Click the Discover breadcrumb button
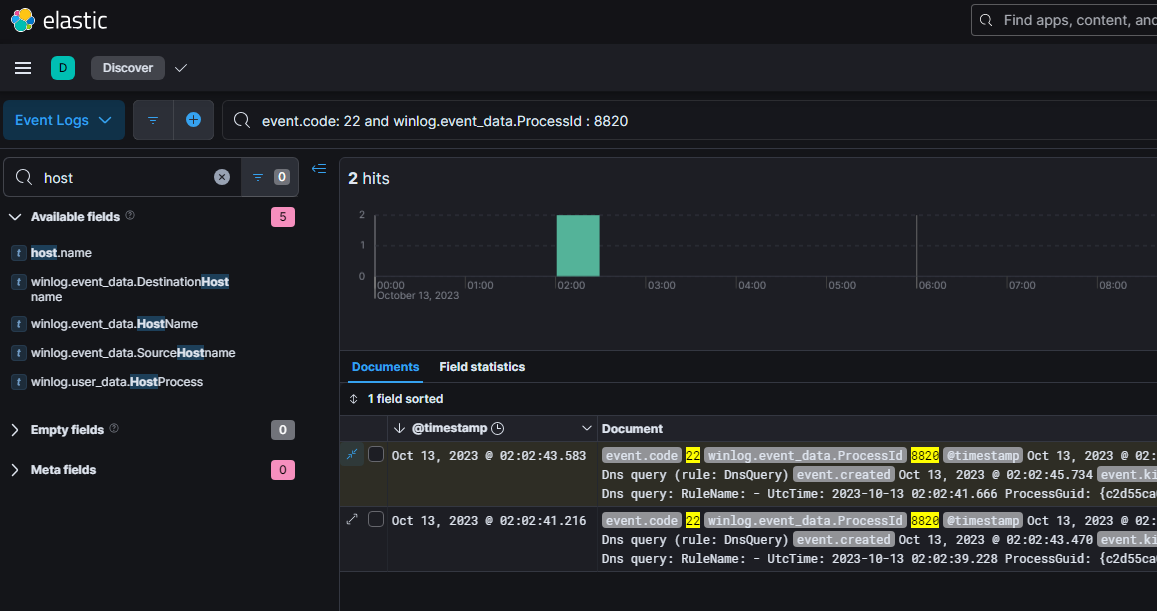Screen dimensions: 1157x611 128,68
